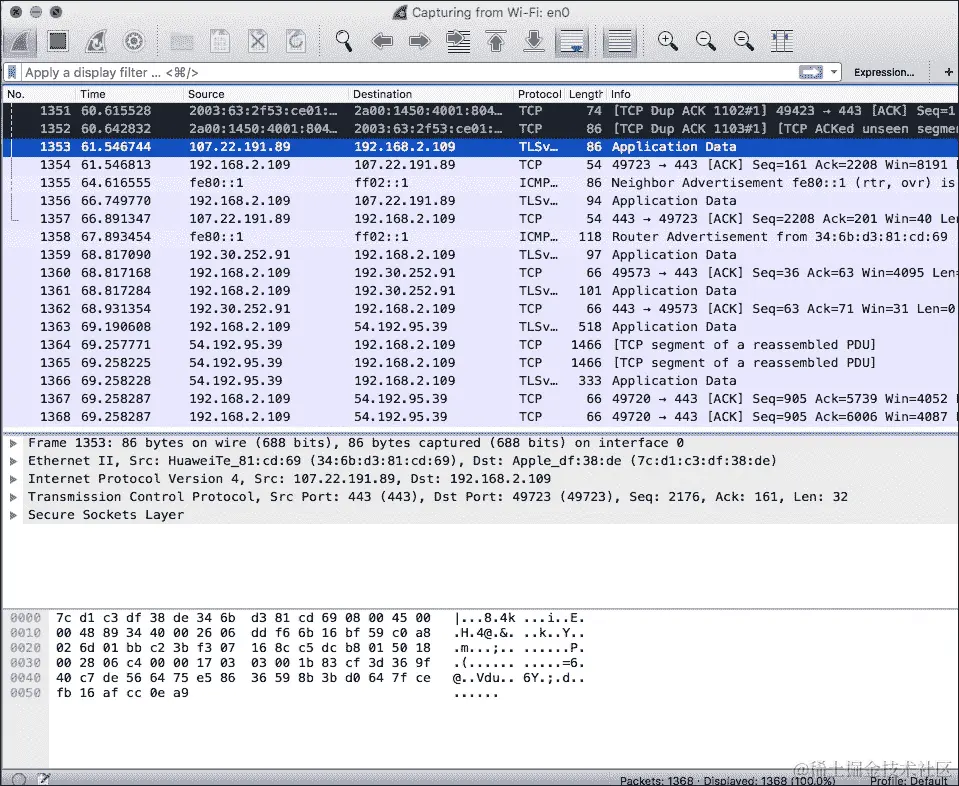Viewport: 959px width, 786px height.
Task: Toggle auto-scroll during live capture
Action: point(571,41)
